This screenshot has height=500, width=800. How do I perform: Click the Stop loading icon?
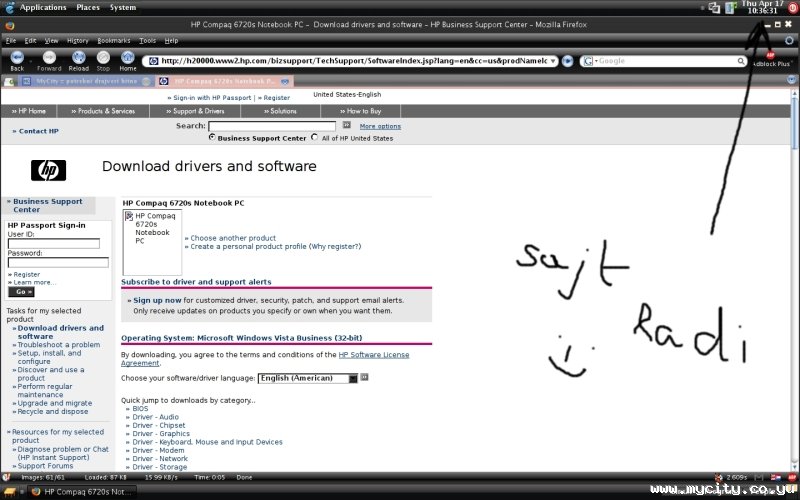[103, 58]
